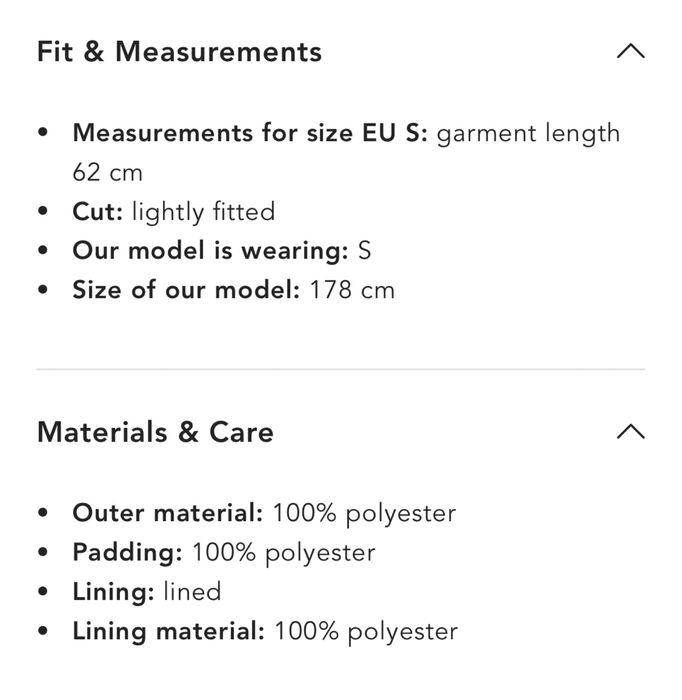Viewport: 682px width, 700px height.
Task: Click the padding's "100% polyester" value
Action: [284, 552]
